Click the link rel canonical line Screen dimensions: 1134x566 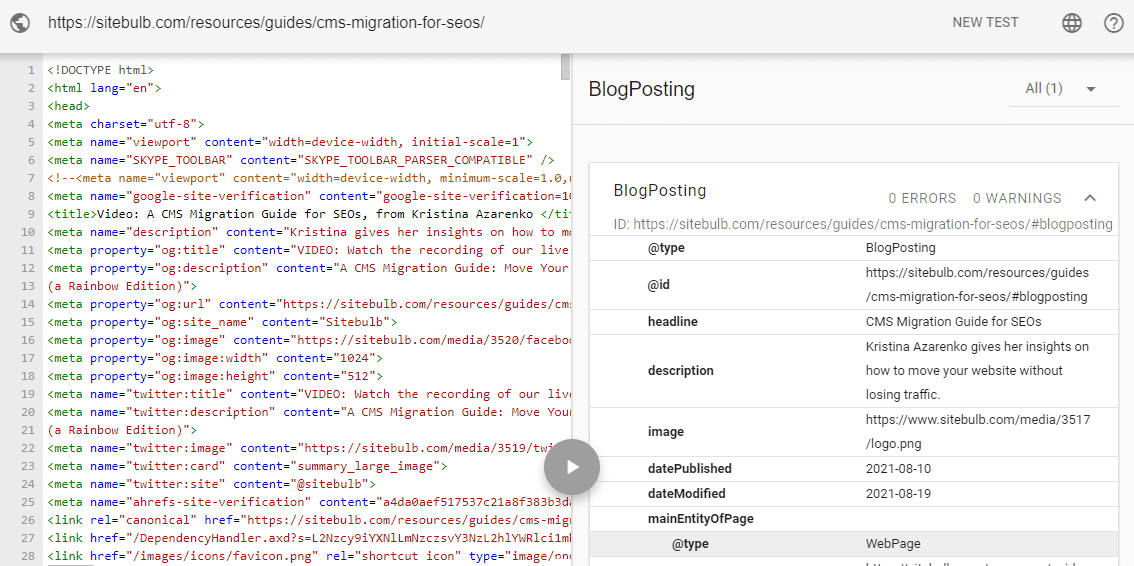[310, 520]
